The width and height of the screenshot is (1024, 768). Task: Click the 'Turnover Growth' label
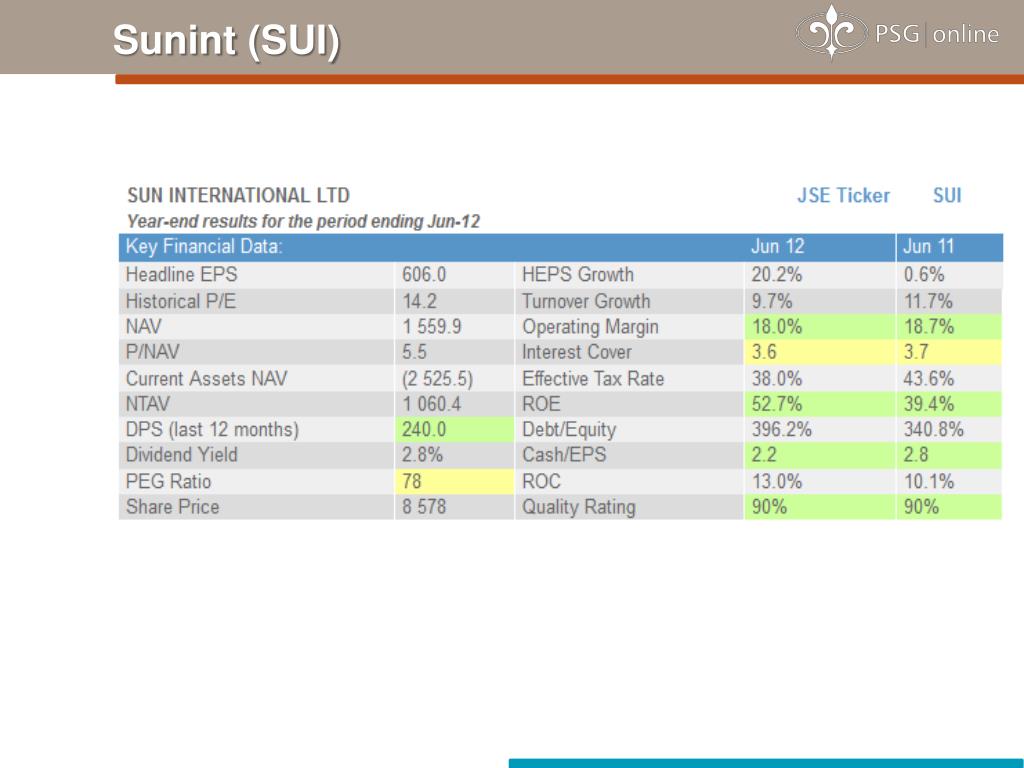pyautogui.click(x=586, y=301)
